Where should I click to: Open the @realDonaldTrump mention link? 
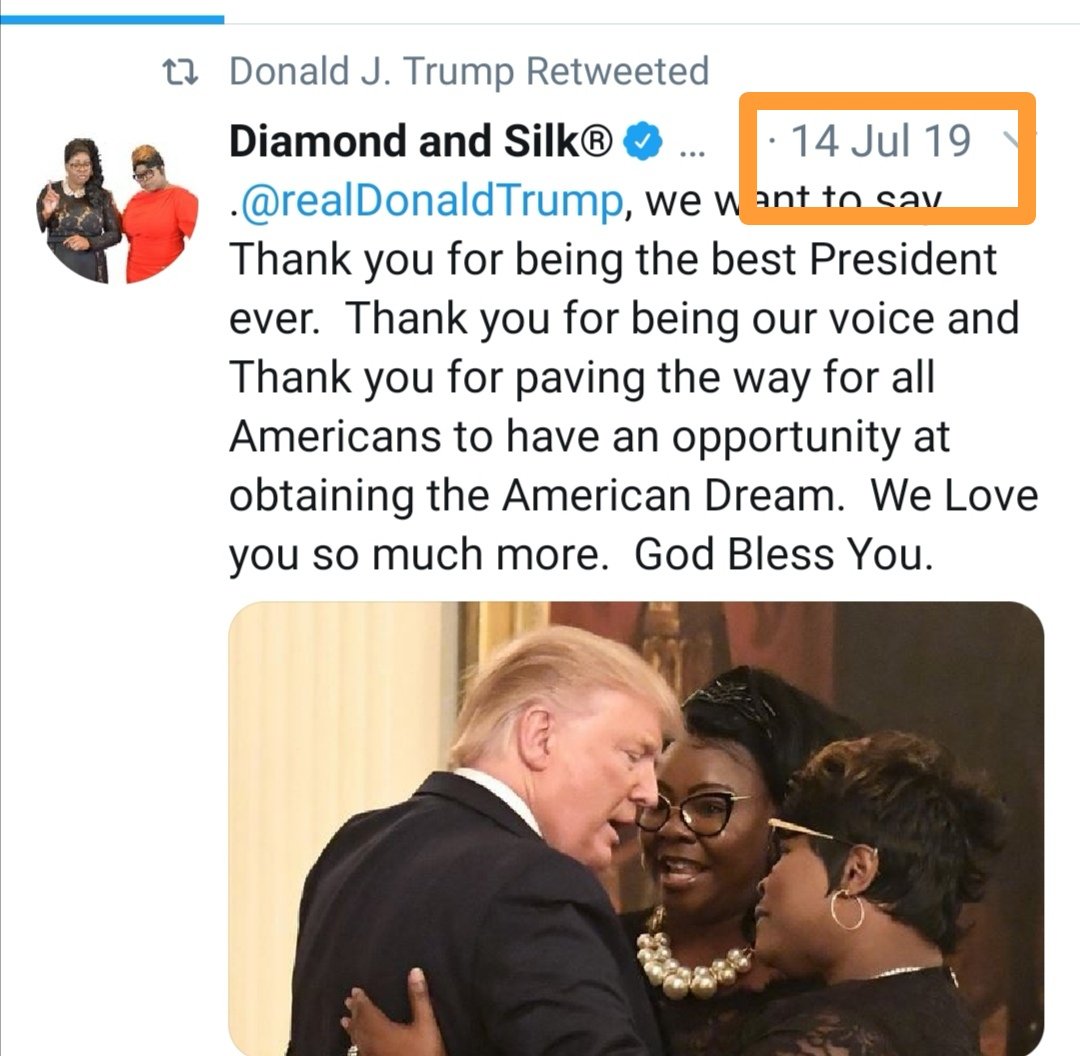(430, 200)
